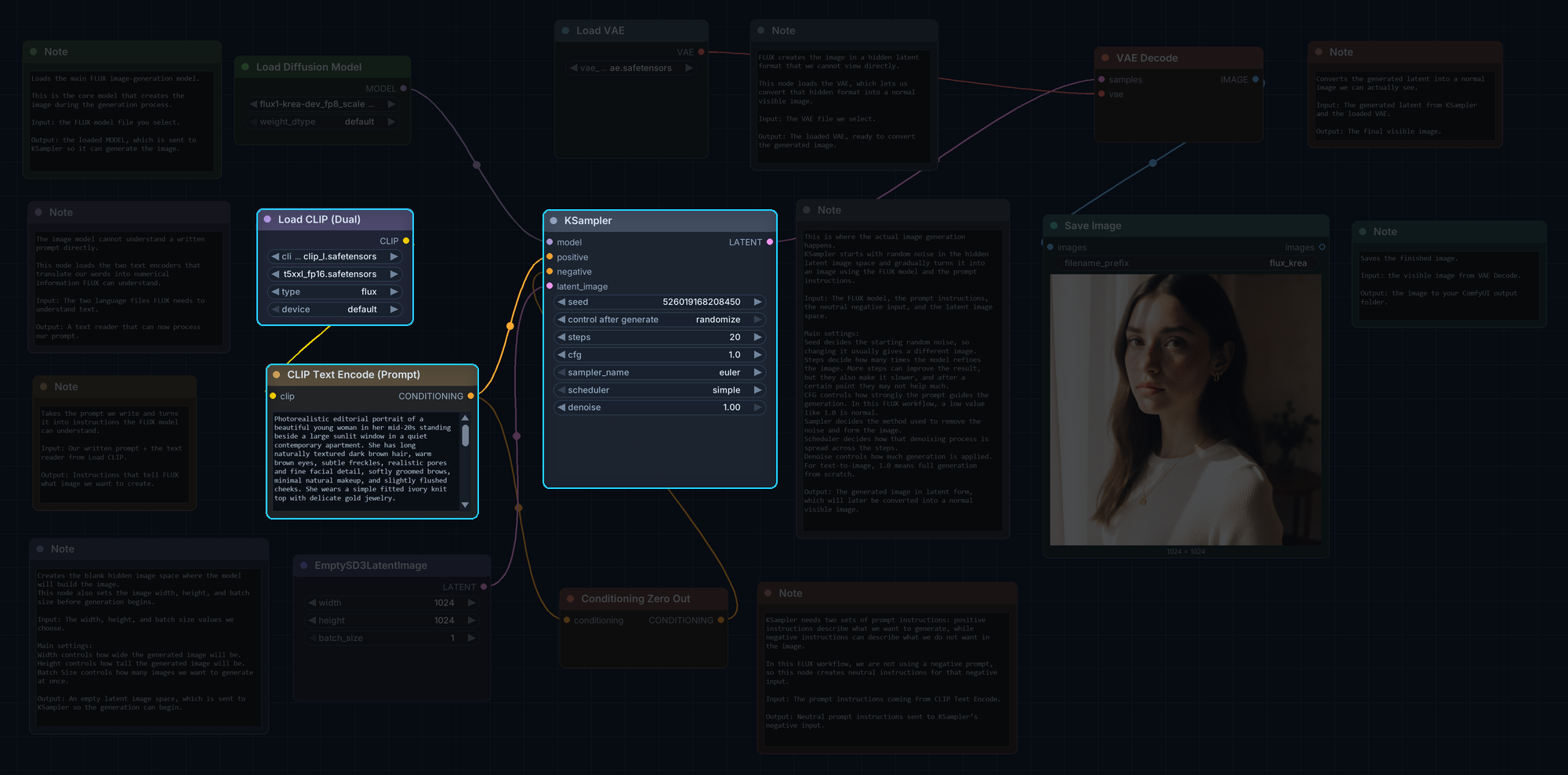Click the KSampler positive input port
The width and height of the screenshot is (1568, 775).
[550, 257]
